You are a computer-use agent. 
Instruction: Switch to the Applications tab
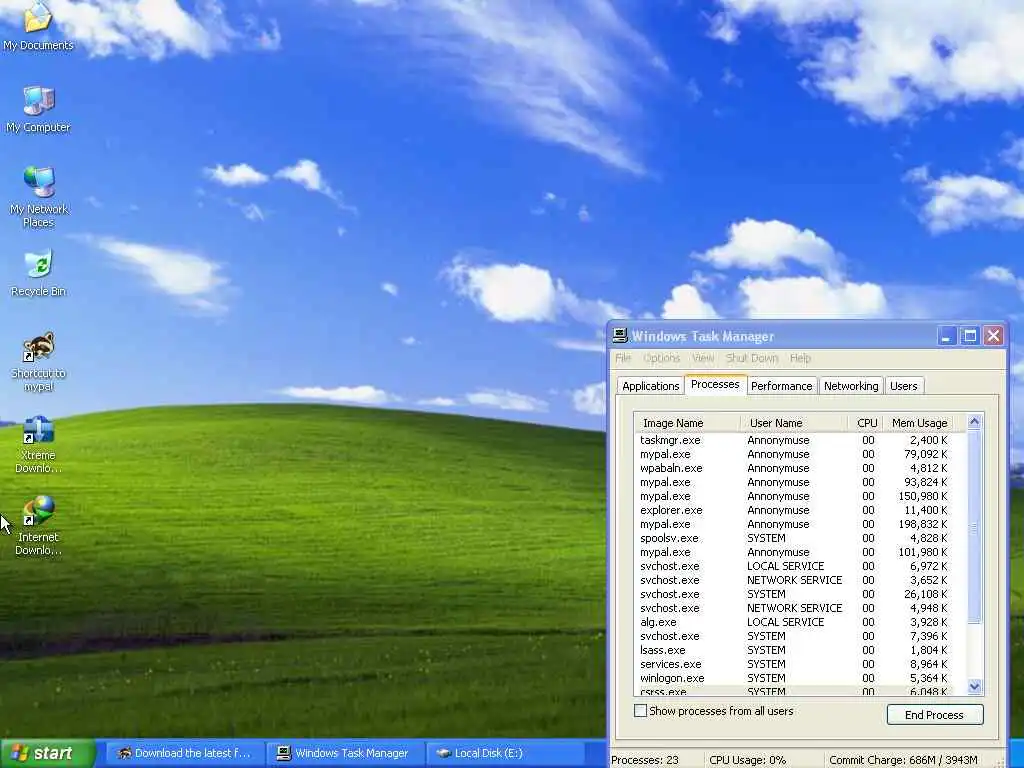click(650, 386)
